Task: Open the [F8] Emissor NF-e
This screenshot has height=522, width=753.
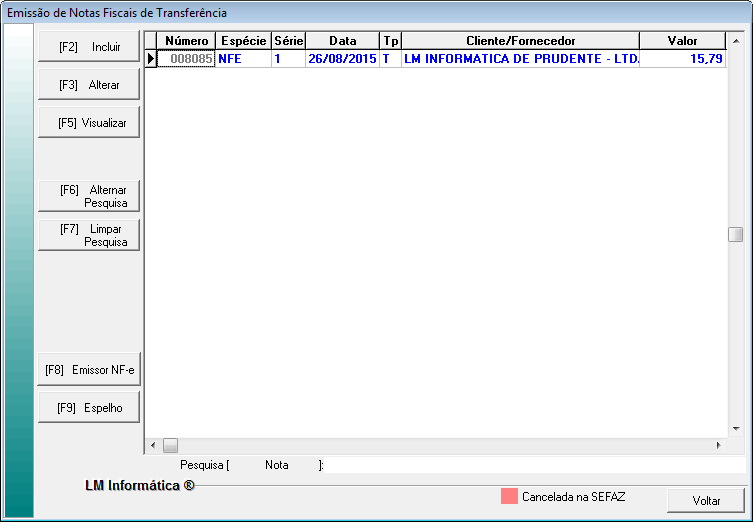Action: [89, 370]
